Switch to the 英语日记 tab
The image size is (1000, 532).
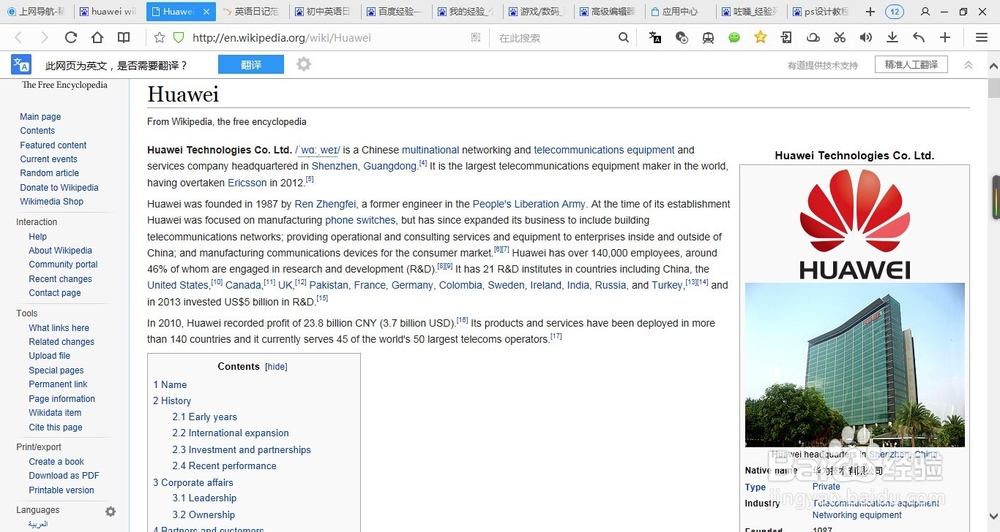tap(251, 11)
